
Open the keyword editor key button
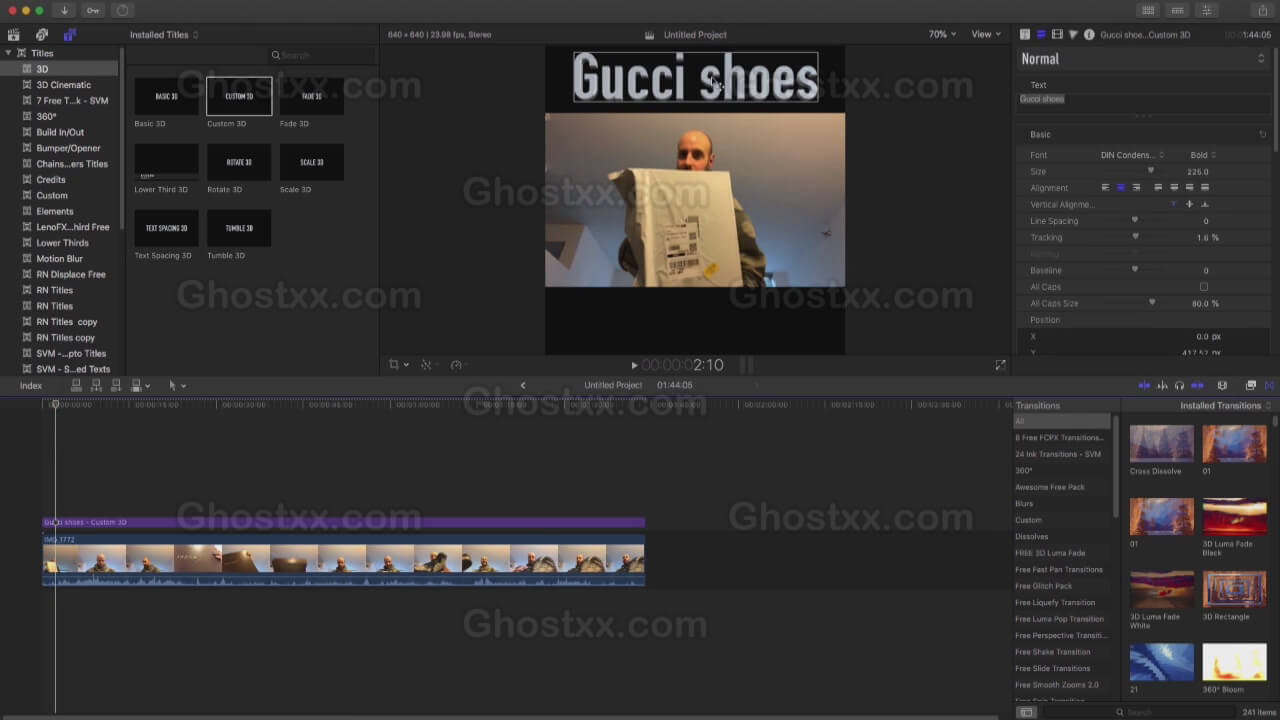93,10
